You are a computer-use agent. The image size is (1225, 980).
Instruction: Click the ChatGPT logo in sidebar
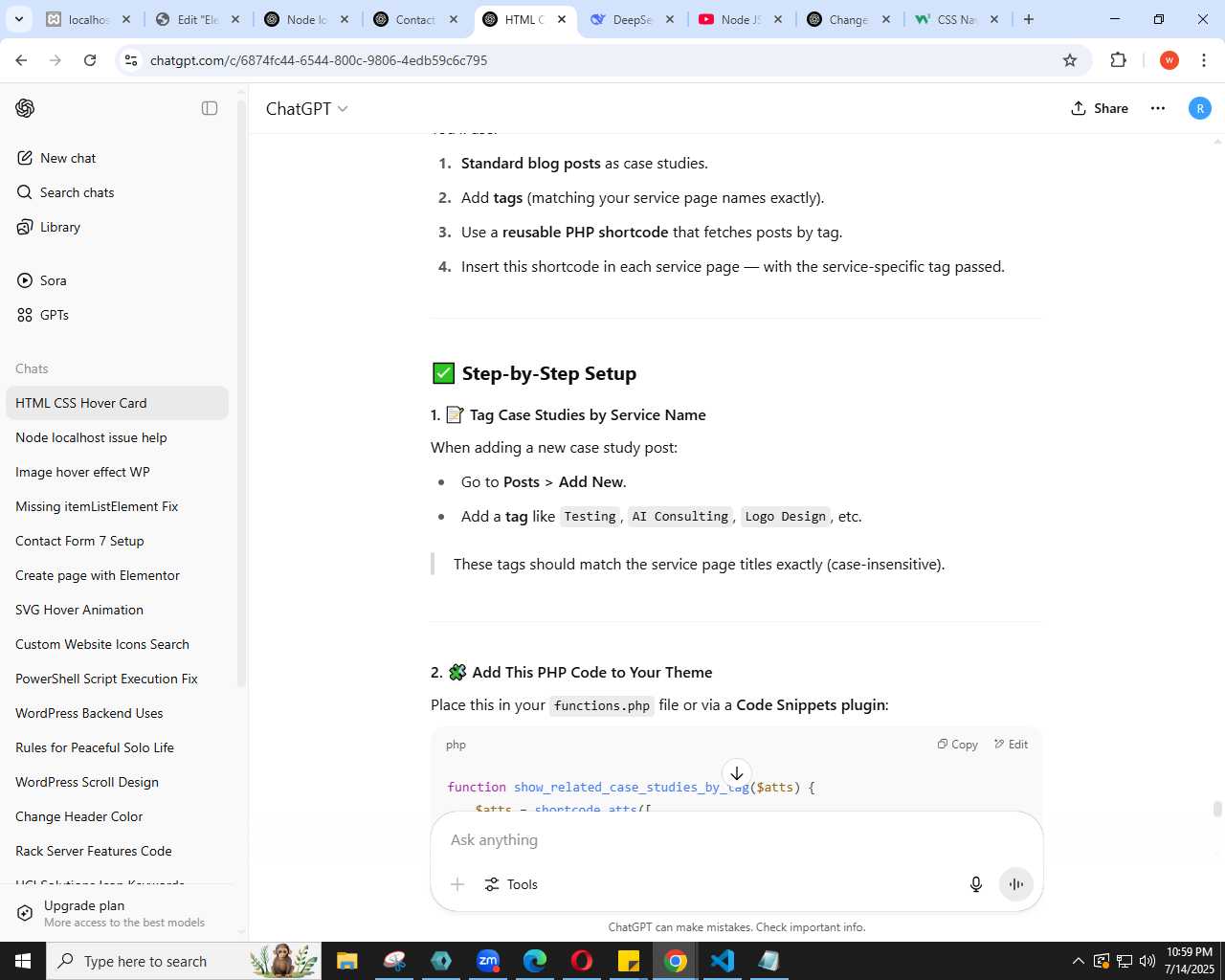[25, 108]
